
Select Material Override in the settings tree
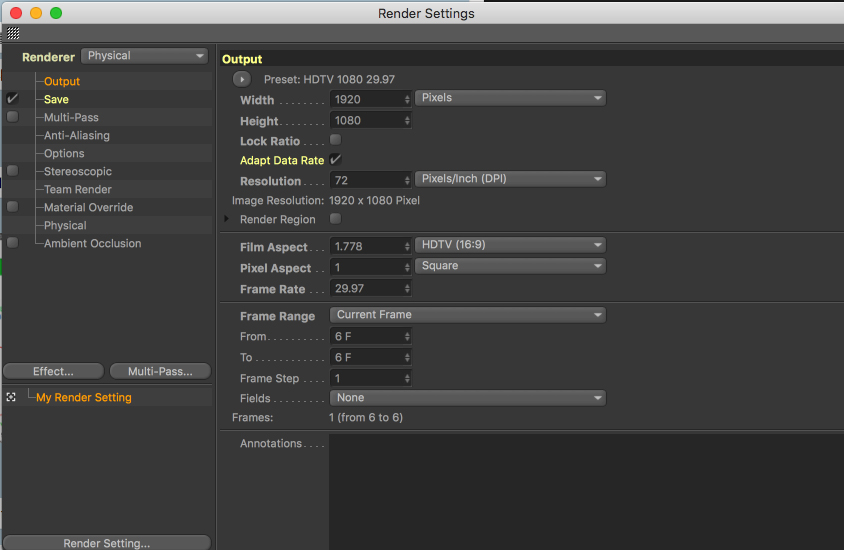tap(88, 207)
